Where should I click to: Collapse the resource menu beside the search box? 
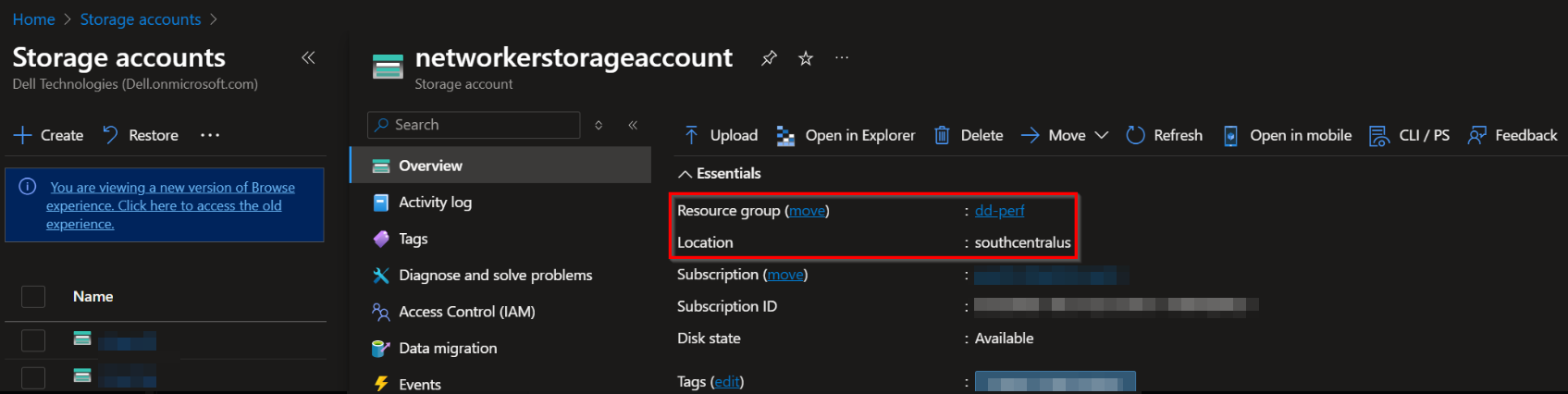(633, 125)
